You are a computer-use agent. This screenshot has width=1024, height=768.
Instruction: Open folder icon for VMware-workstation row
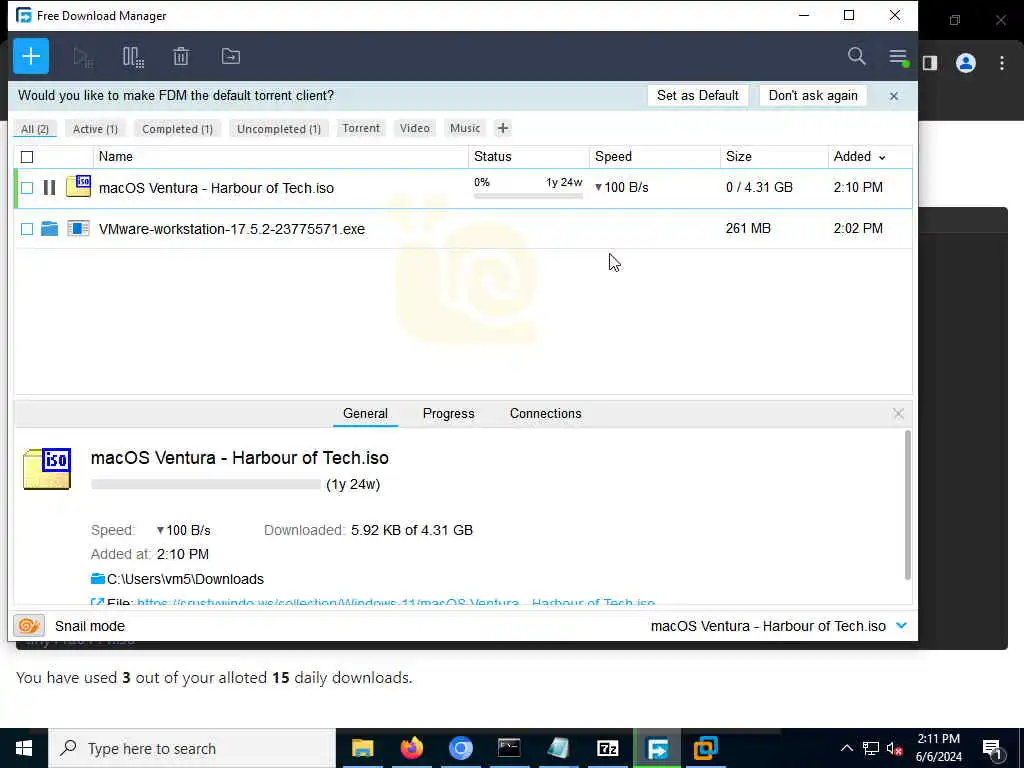(x=49, y=229)
